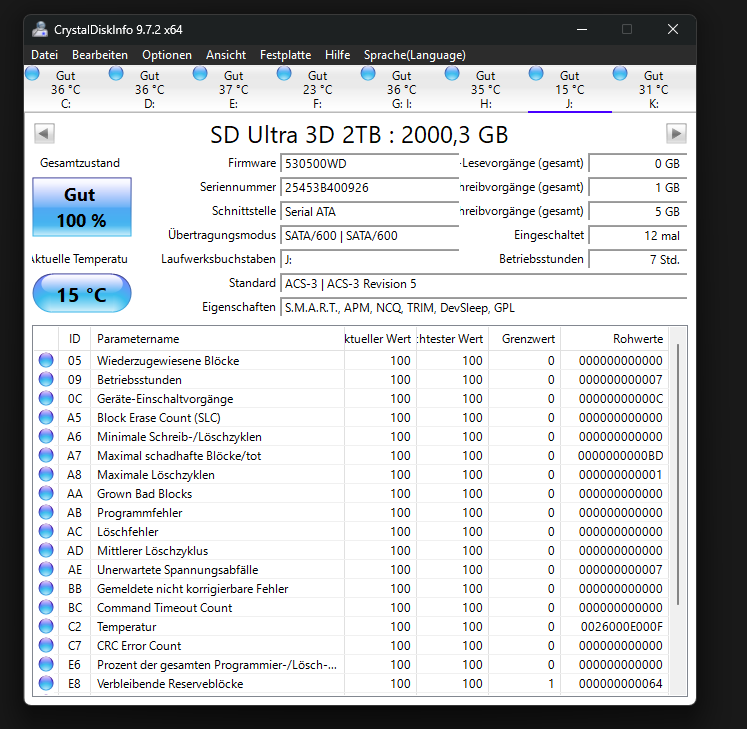This screenshot has height=729, width=747.
Task: Click status orb for Maximal schadhafte Blöcke row
Action: coord(46,456)
